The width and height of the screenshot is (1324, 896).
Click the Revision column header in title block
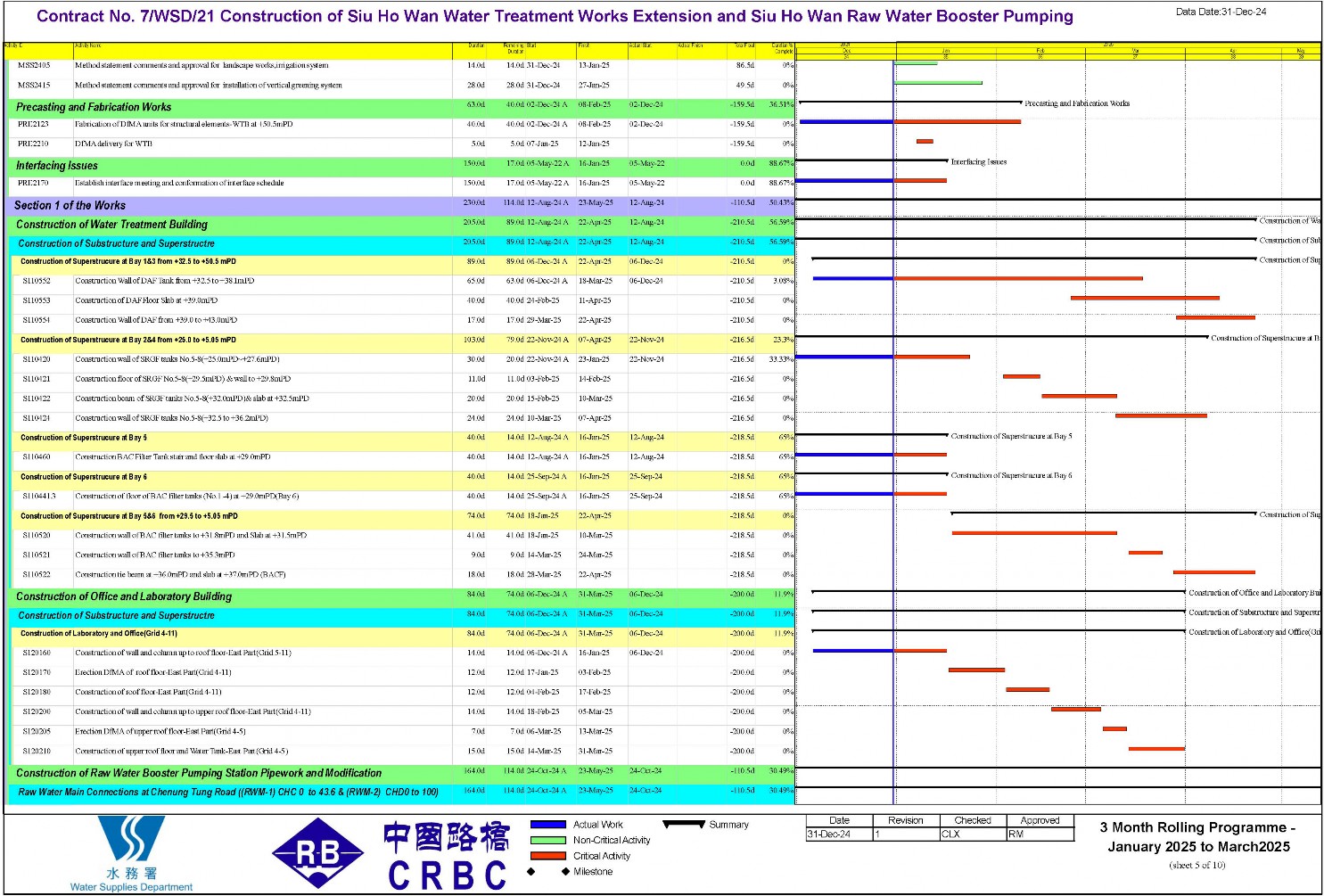tap(906, 821)
